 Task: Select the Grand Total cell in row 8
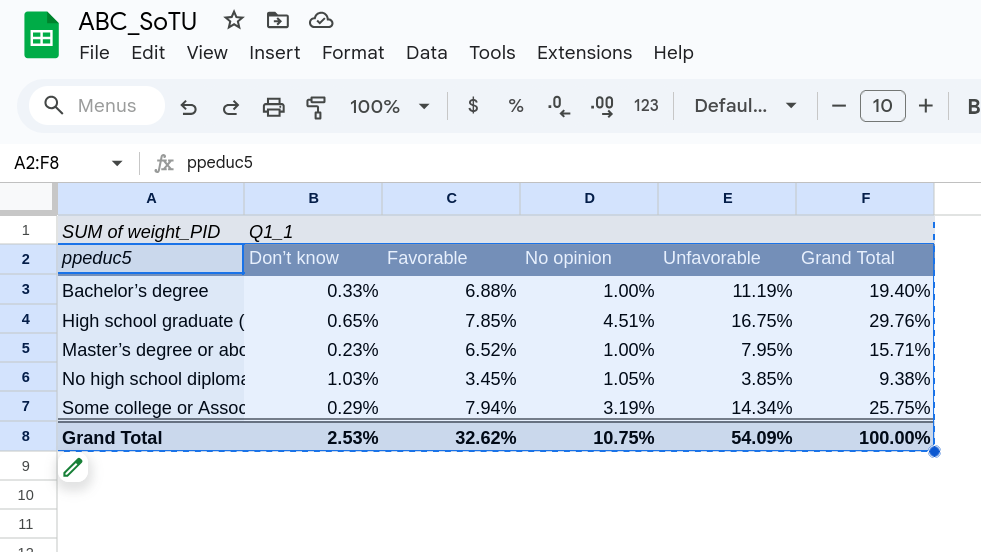pos(150,438)
